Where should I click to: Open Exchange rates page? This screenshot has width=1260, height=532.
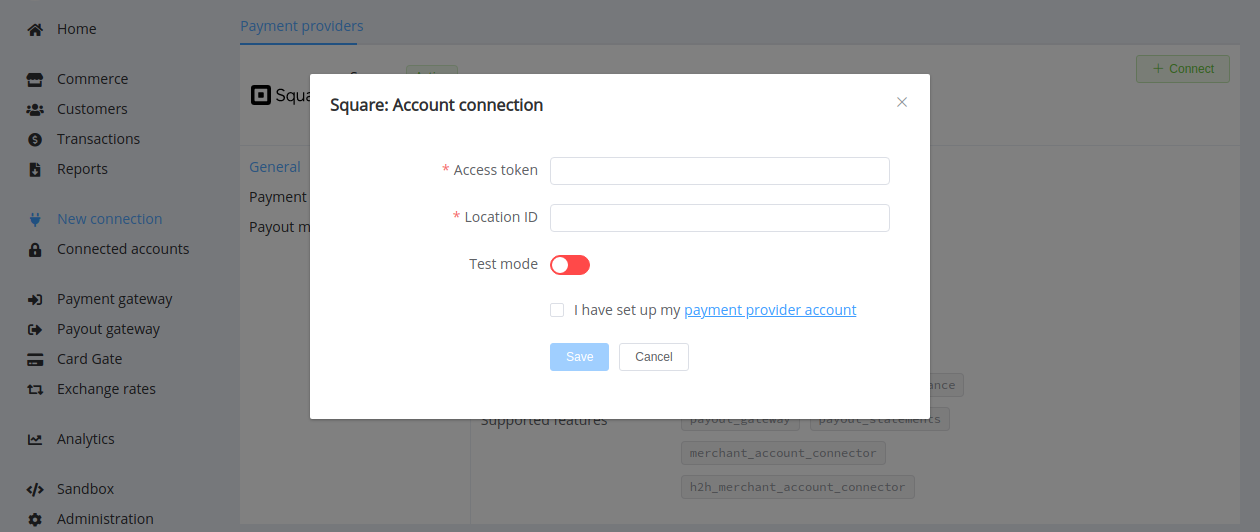point(106,389)
